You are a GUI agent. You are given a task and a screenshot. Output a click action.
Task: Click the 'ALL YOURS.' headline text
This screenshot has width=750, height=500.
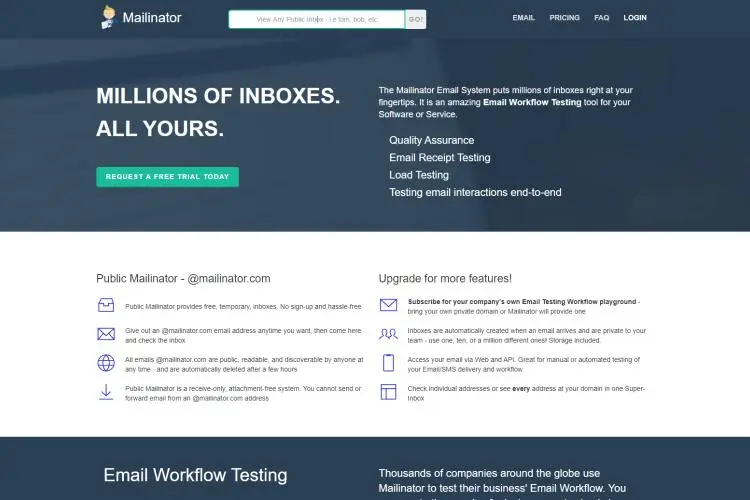tap(160, 129)
